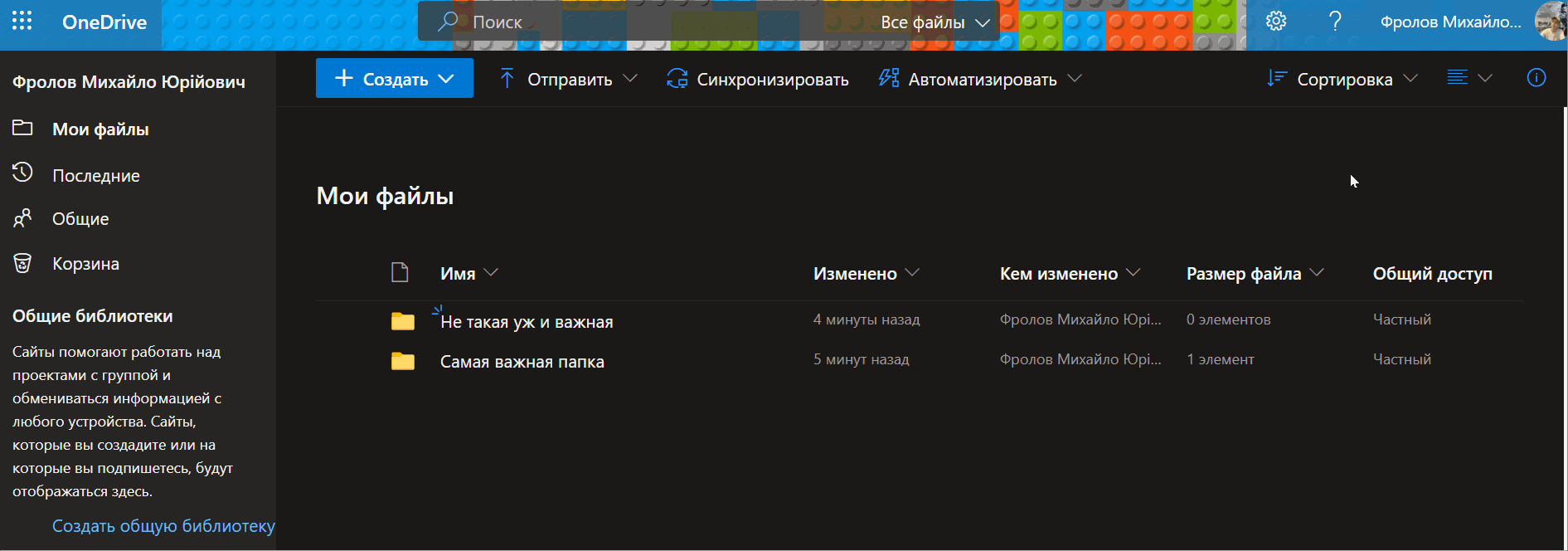The height and width of the screenshot is (551, 1568).
Task: Expand the 'Сортировка' sort menu
Action: [x=1342, y=79]
